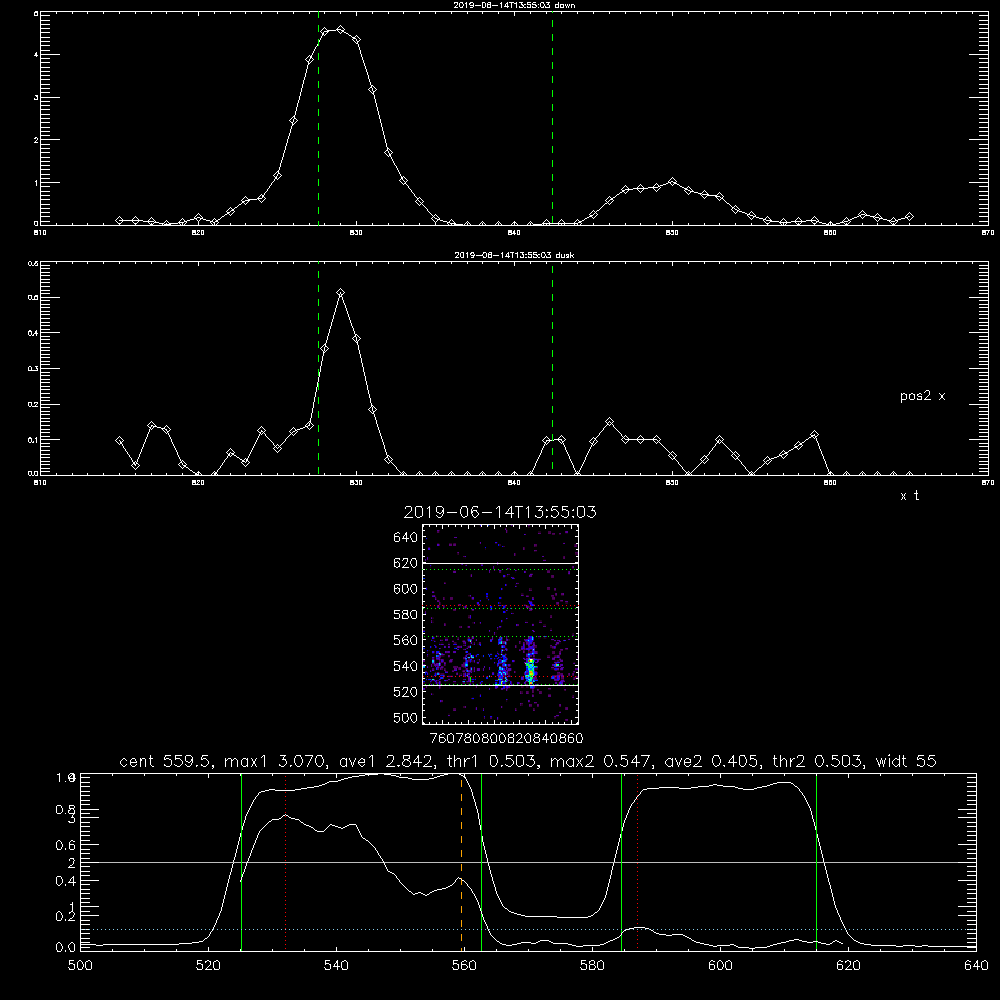Click bottom plot x-axis label 640
Viewport: 1000px width, 1000px height.
[976, 966]
